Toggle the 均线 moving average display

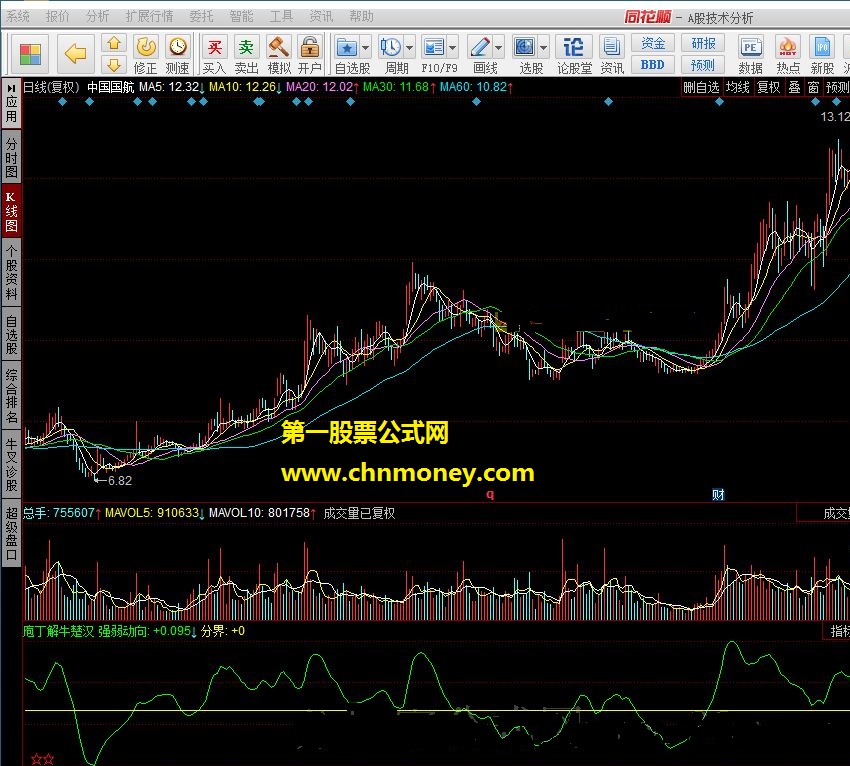(x=737, y=87)
